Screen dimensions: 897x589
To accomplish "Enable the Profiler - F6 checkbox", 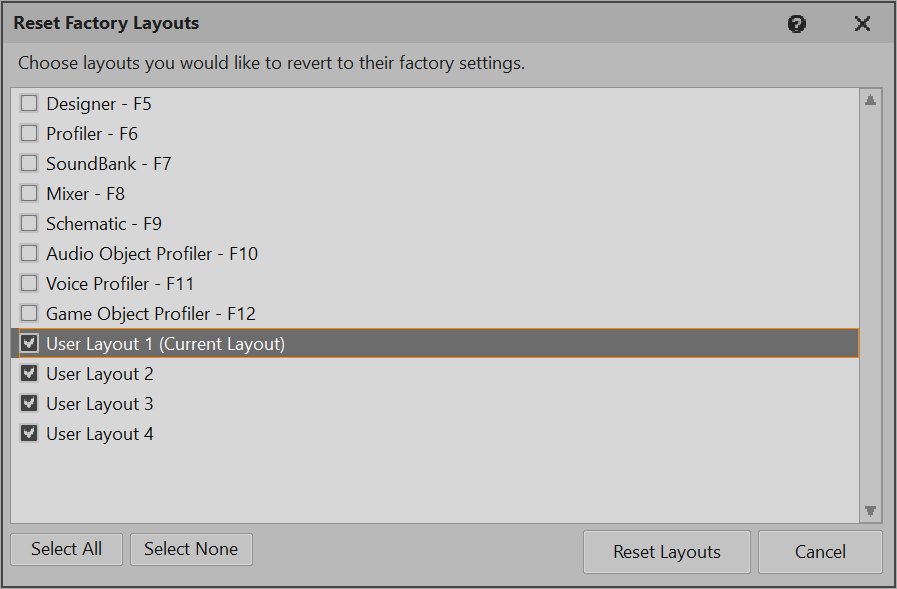I will point(29,133).
